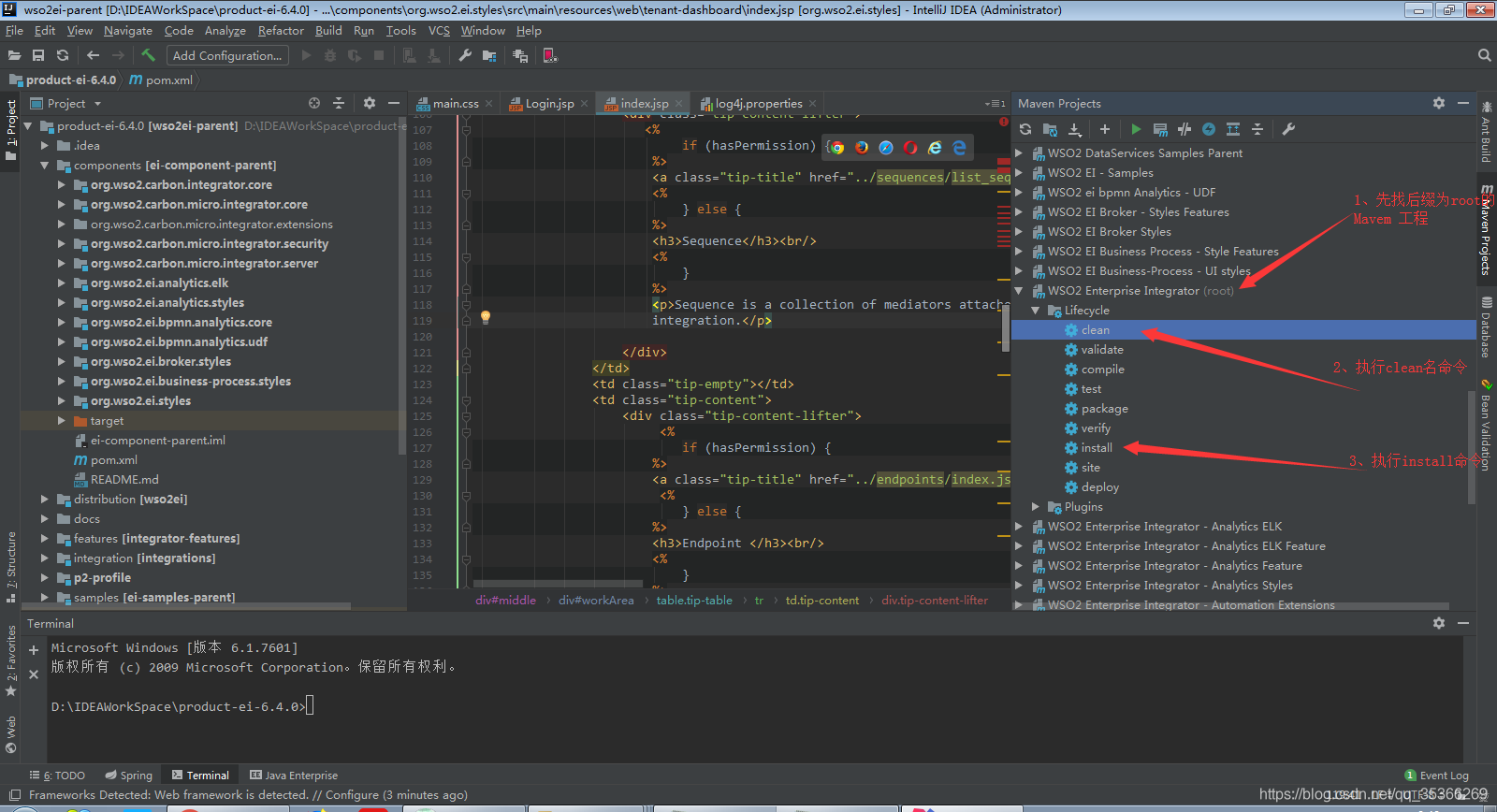
Task: Click the Search Everywhere magnifier icon
Action: [x=1484, y=56]
